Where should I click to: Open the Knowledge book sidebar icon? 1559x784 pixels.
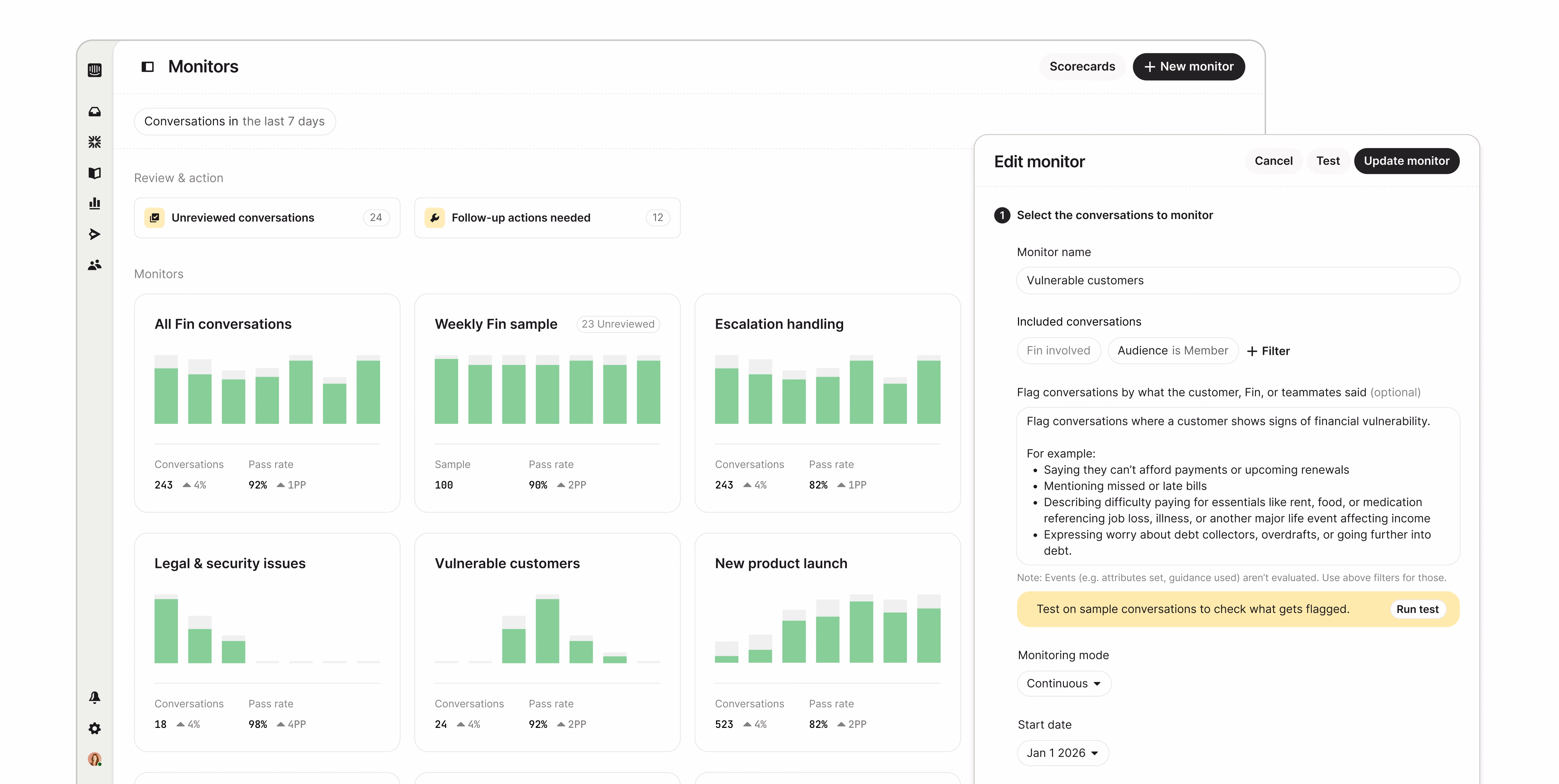tap(94, 173)
